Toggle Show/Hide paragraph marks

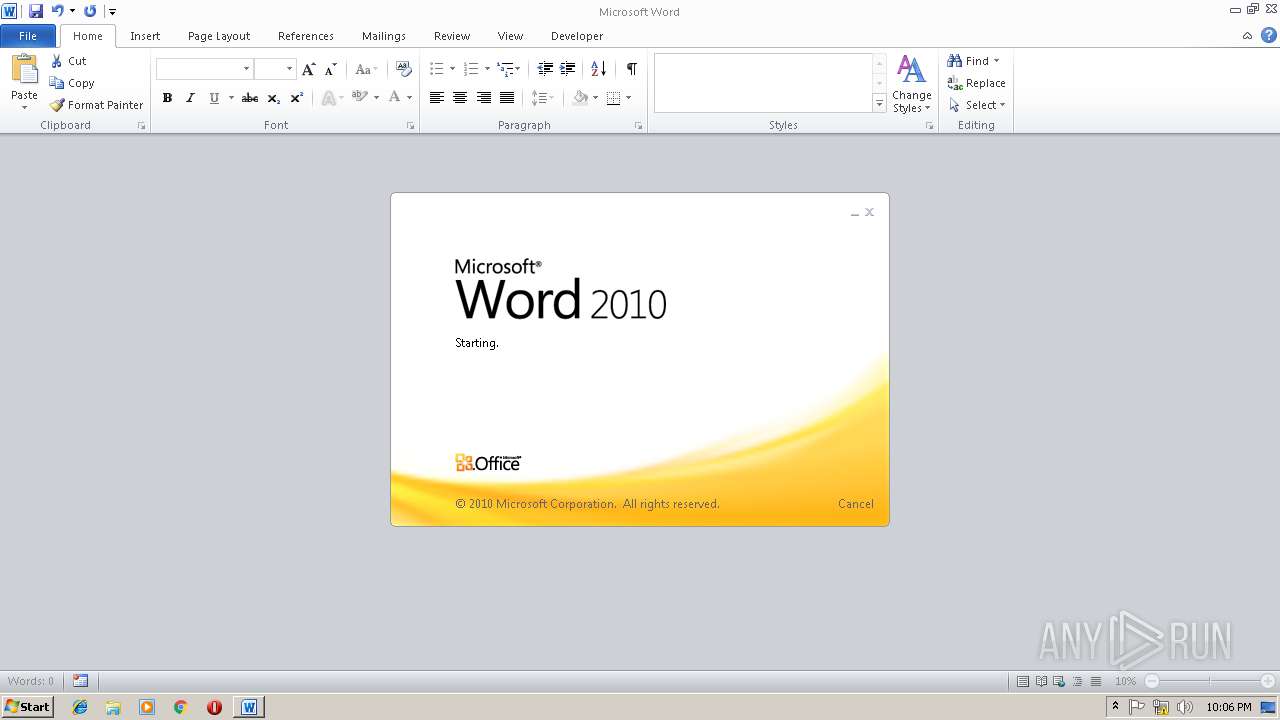(631, 69)
